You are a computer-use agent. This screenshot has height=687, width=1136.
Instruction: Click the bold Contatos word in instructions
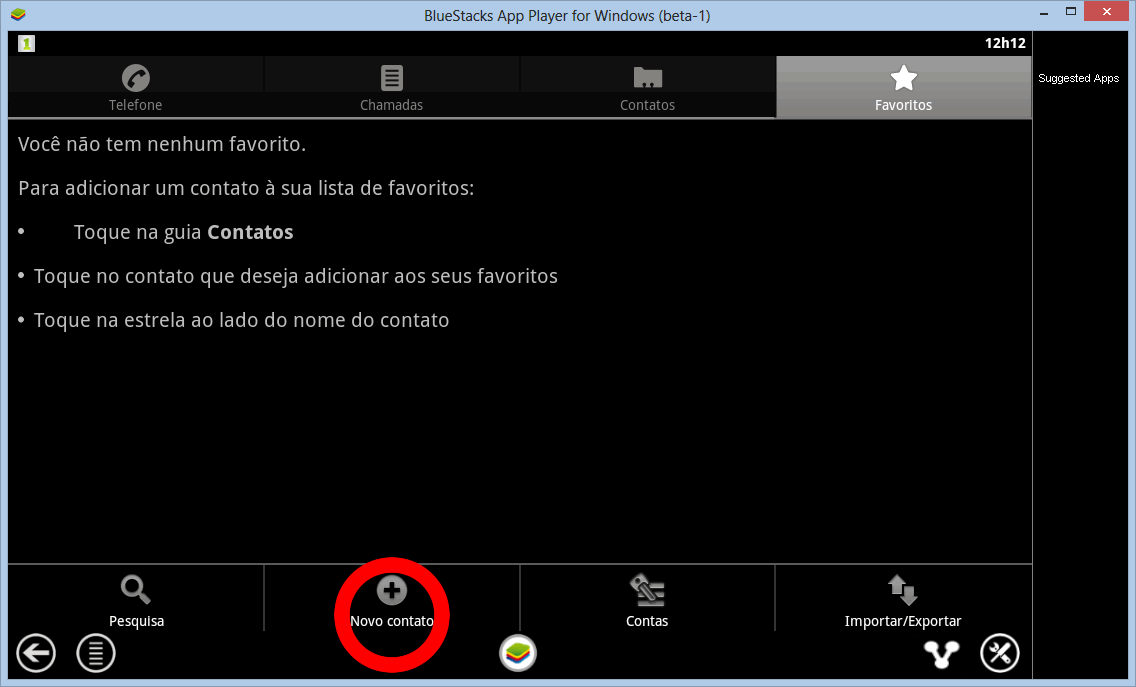click(x=250, y=232)
